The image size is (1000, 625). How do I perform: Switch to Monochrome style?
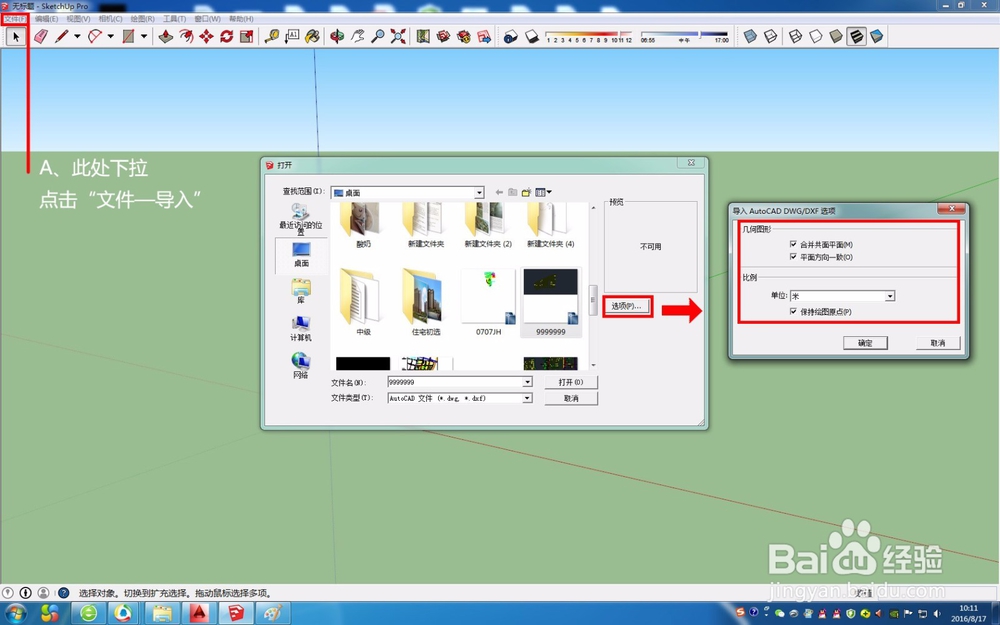tap(877, 36)
